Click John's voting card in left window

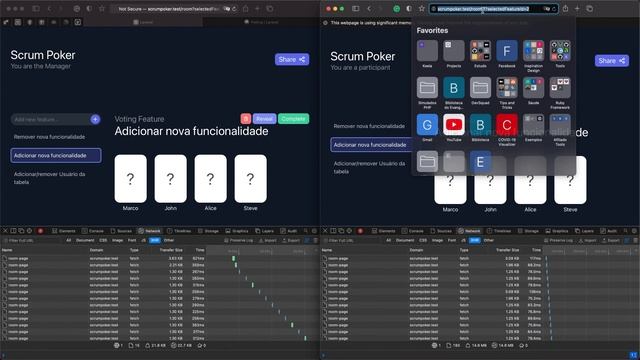(170, 178)
